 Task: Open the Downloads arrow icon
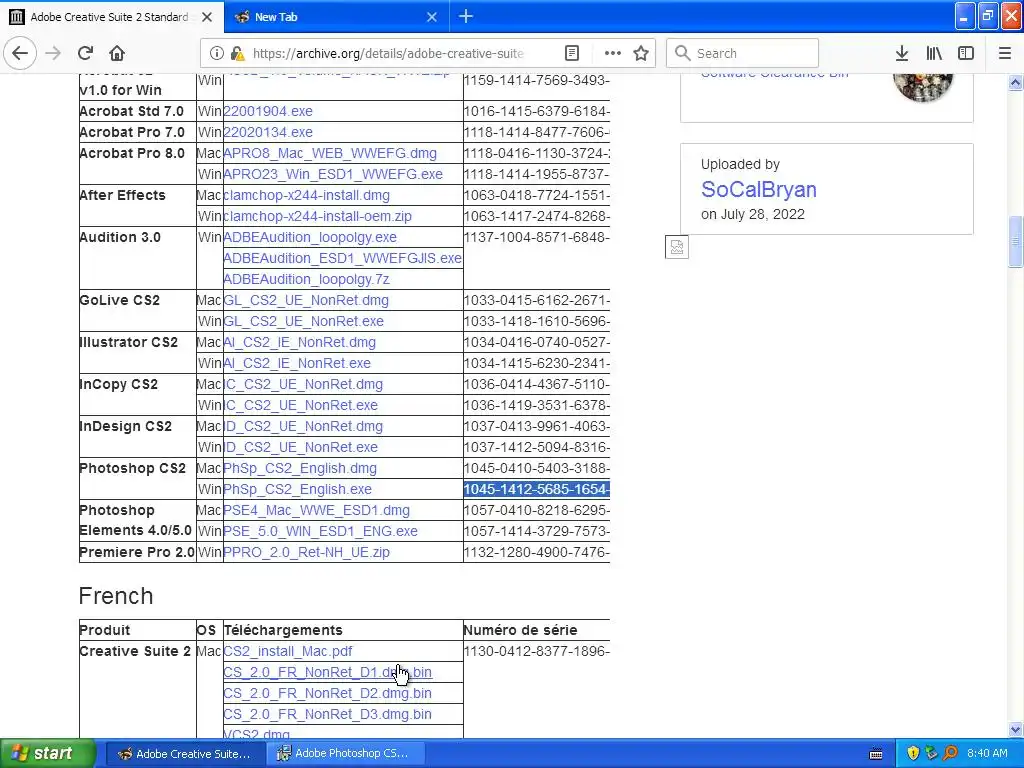[x=902, y=53]
